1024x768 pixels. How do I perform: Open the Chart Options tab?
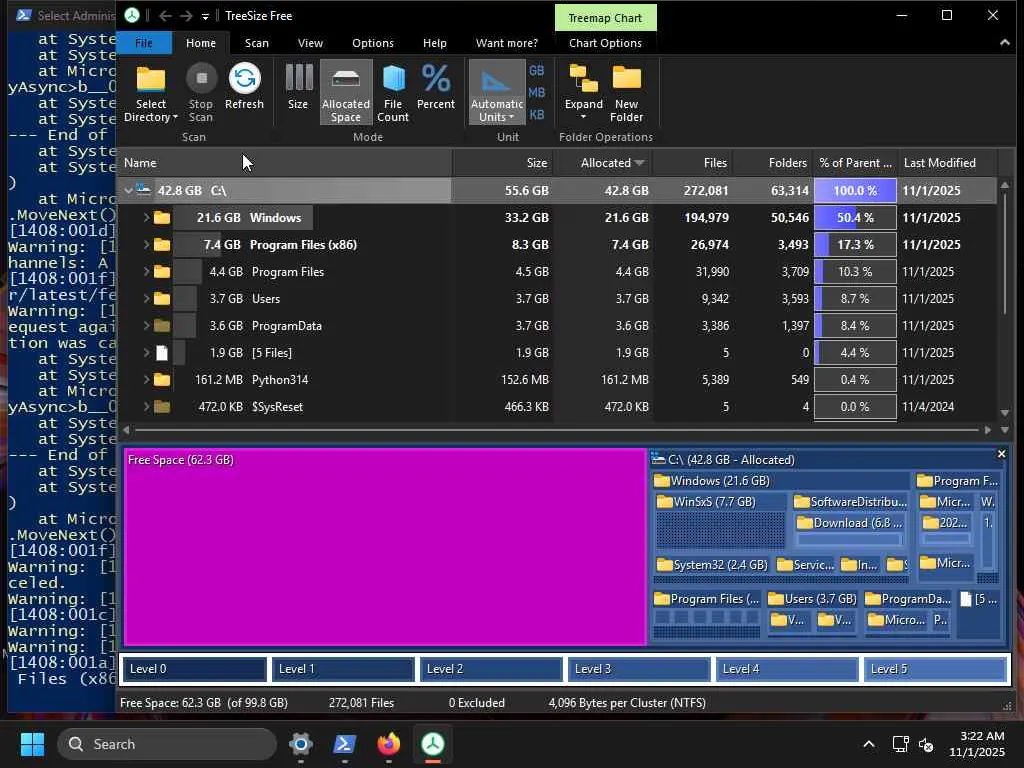pos(605,43)
